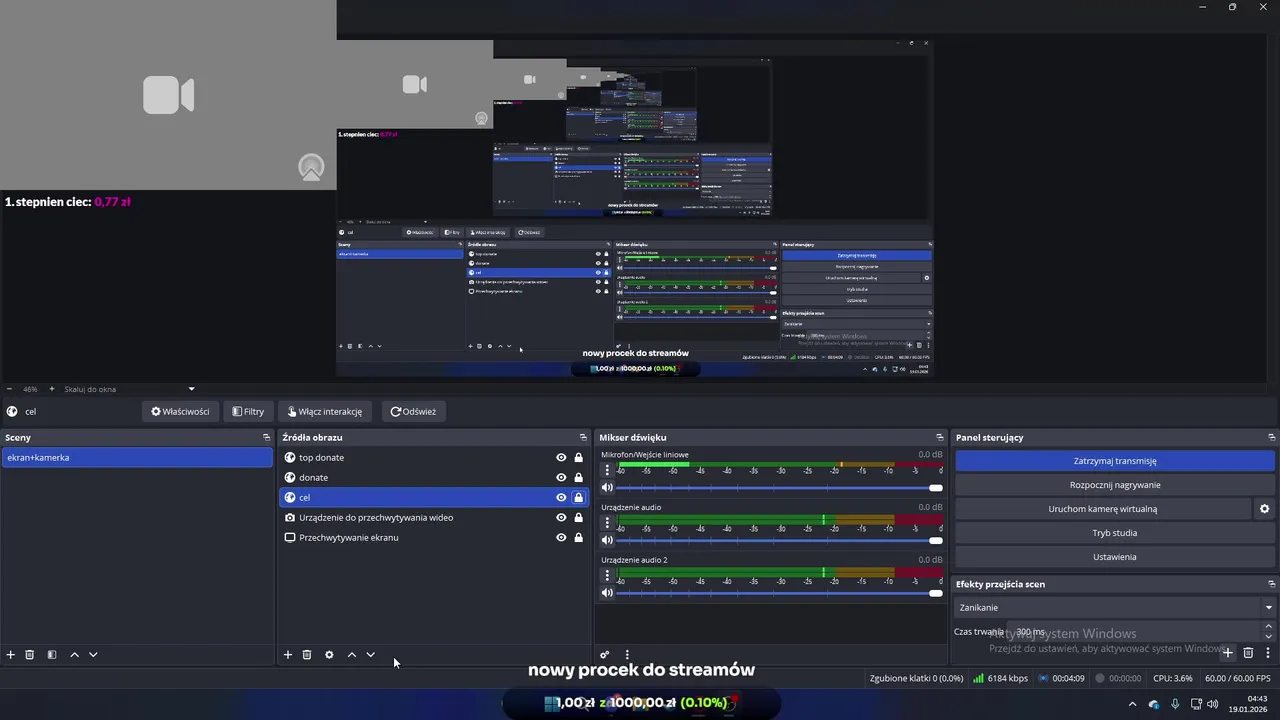Open scene filters icon in the Sceny footer
The width and height of the screenshot is (1280, 720).
(x=52, y=655)
